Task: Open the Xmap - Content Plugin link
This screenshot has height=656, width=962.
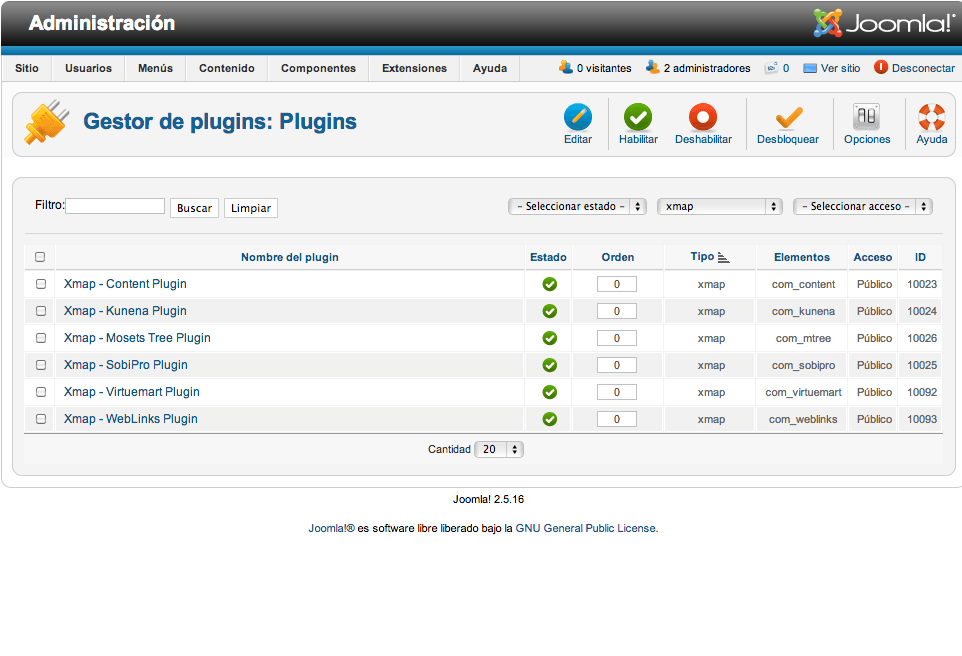Action: click(x=125, y=284)
